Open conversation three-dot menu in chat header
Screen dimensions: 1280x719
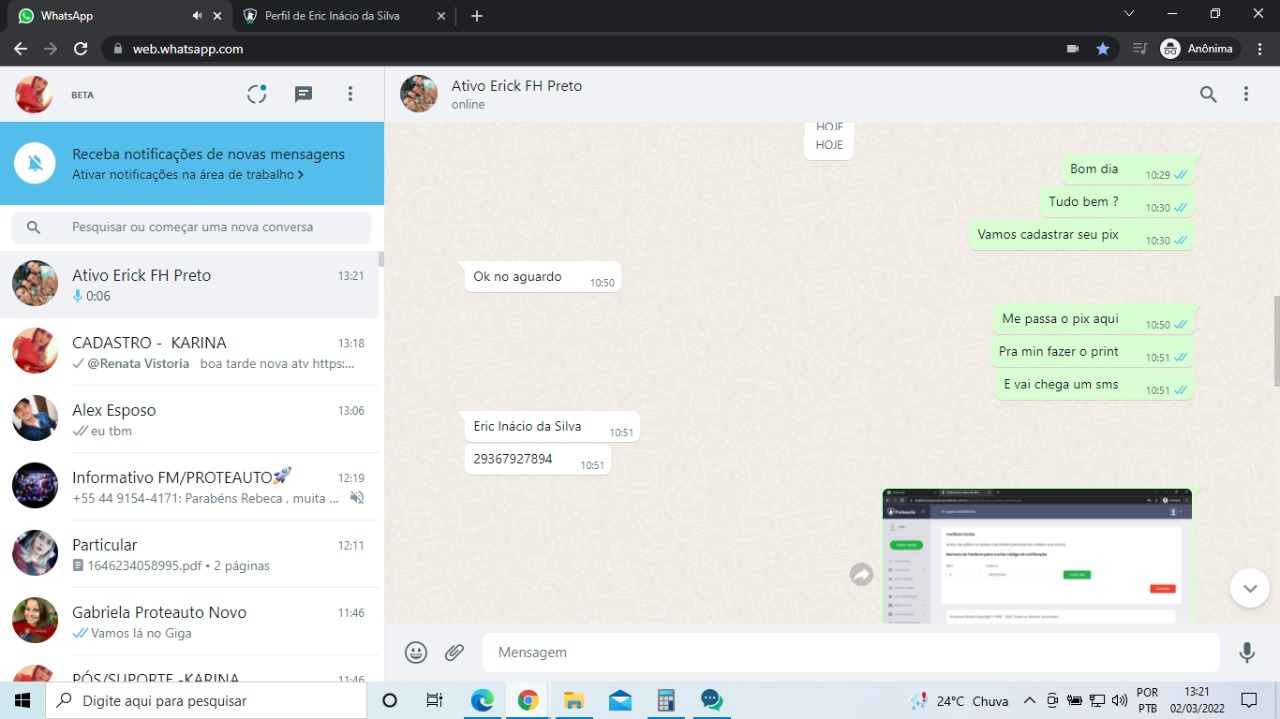[x=1246, y=94]
